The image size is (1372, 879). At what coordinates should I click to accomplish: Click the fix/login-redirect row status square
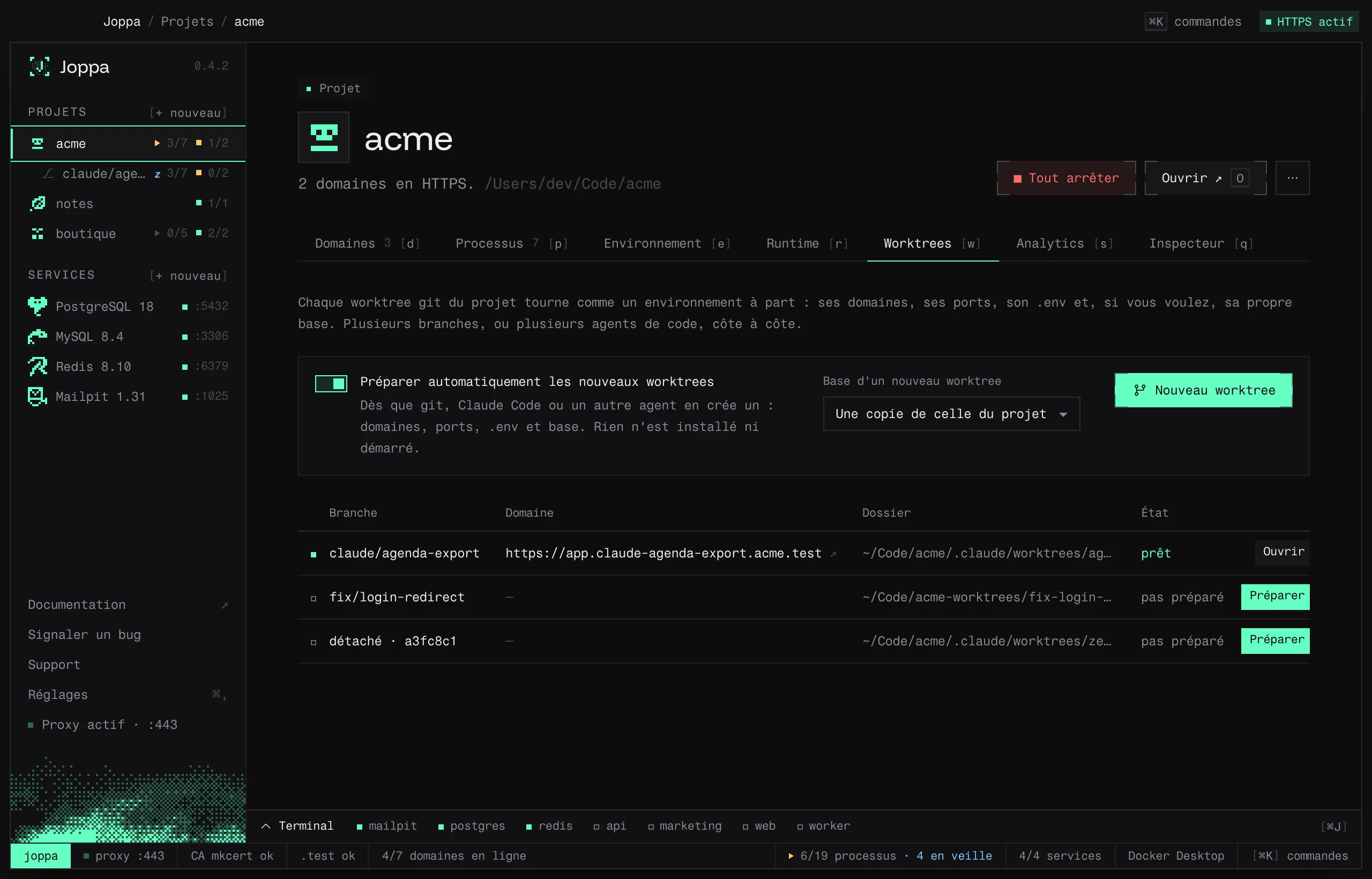(314, 598)
